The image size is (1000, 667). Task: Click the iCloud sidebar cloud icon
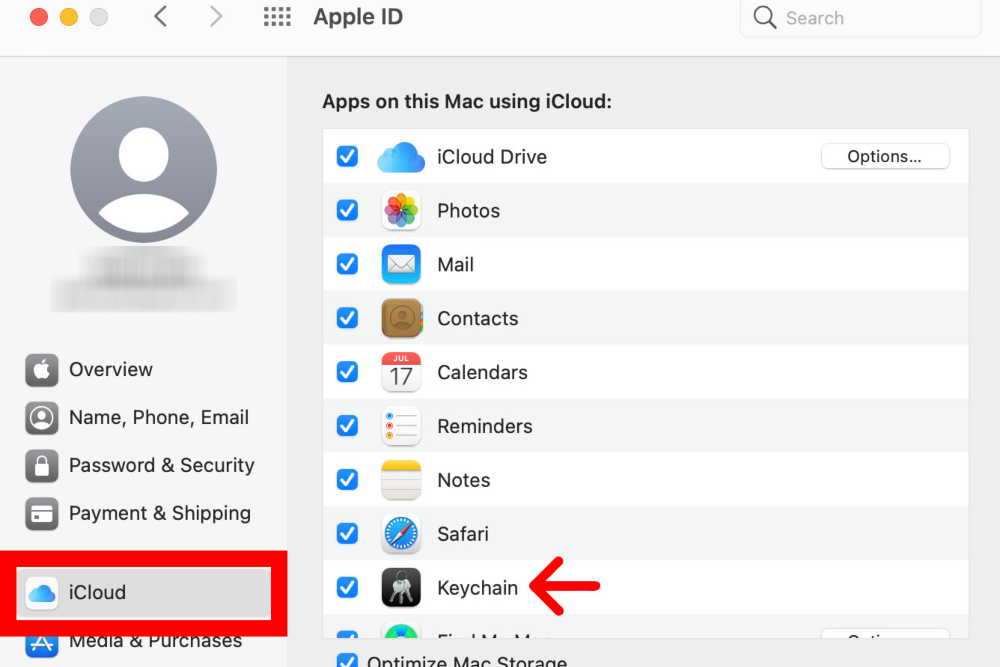(x=41, y=593)
